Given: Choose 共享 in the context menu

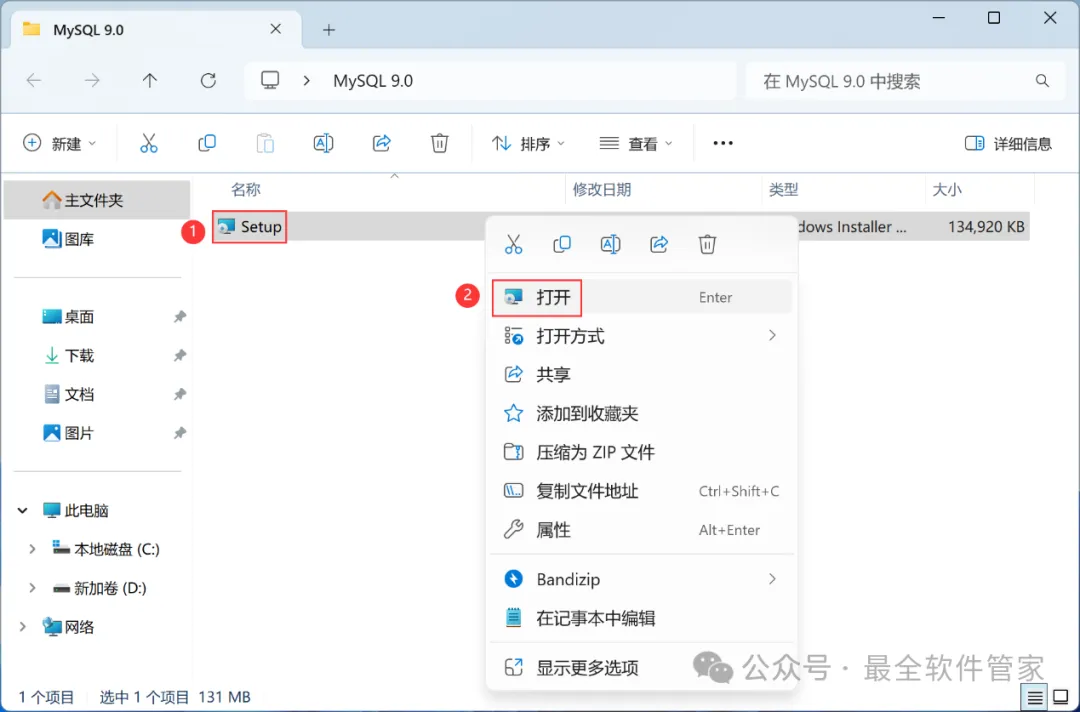Looking at the screenshot, I should click(x=642, y=375).
